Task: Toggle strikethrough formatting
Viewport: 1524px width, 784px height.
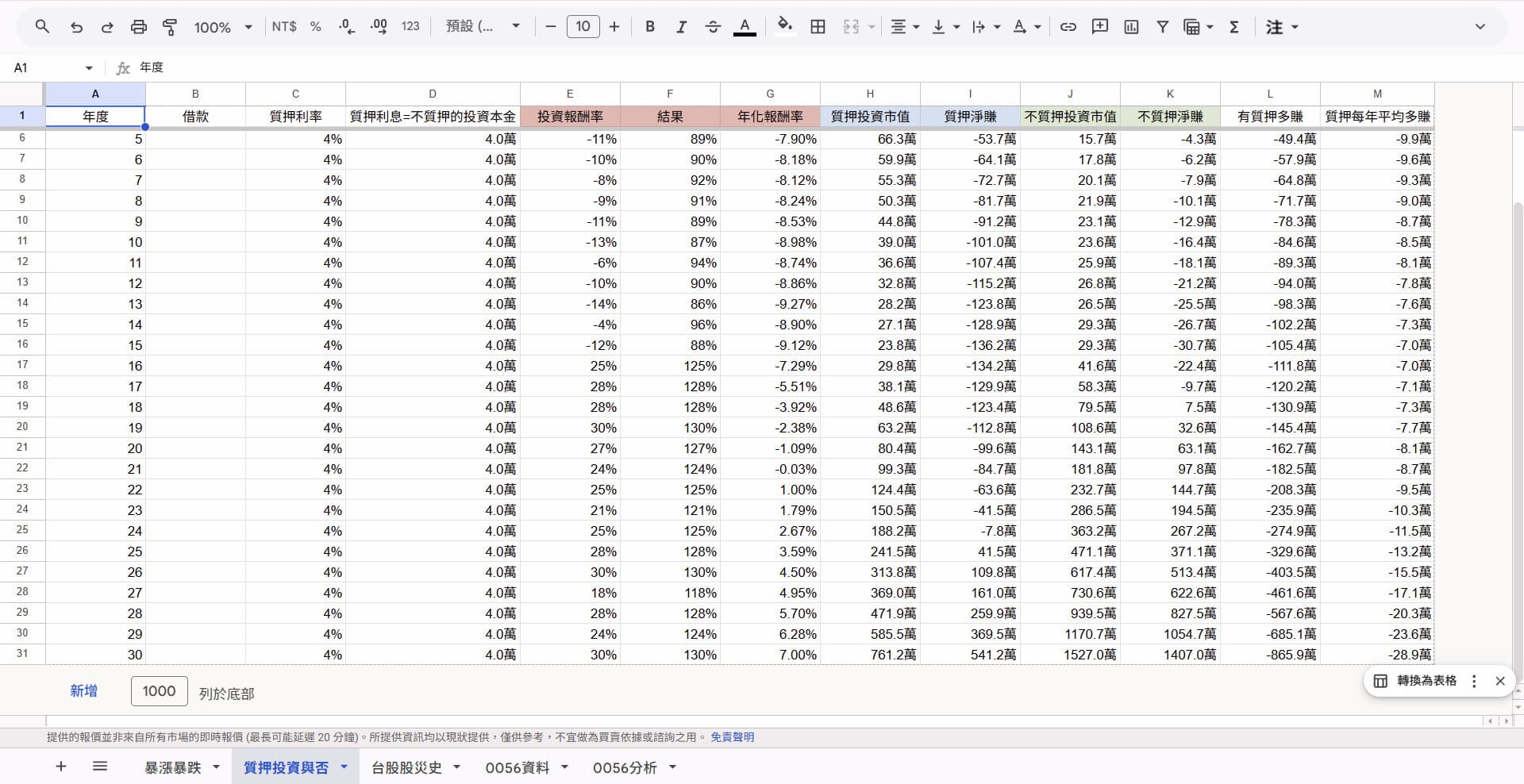Action: pyautogui.click(x=713, y=27)
